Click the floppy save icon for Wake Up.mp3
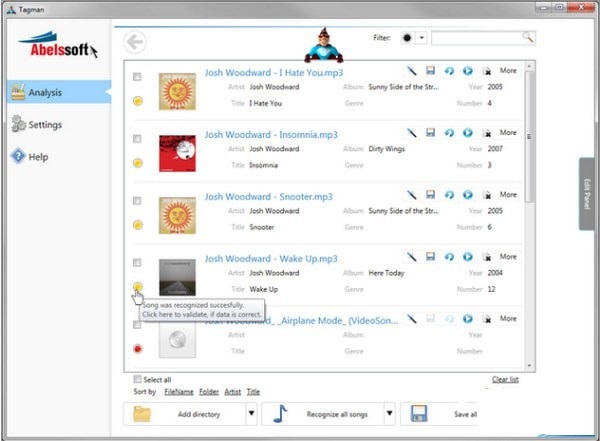 (x=430, y=256)
